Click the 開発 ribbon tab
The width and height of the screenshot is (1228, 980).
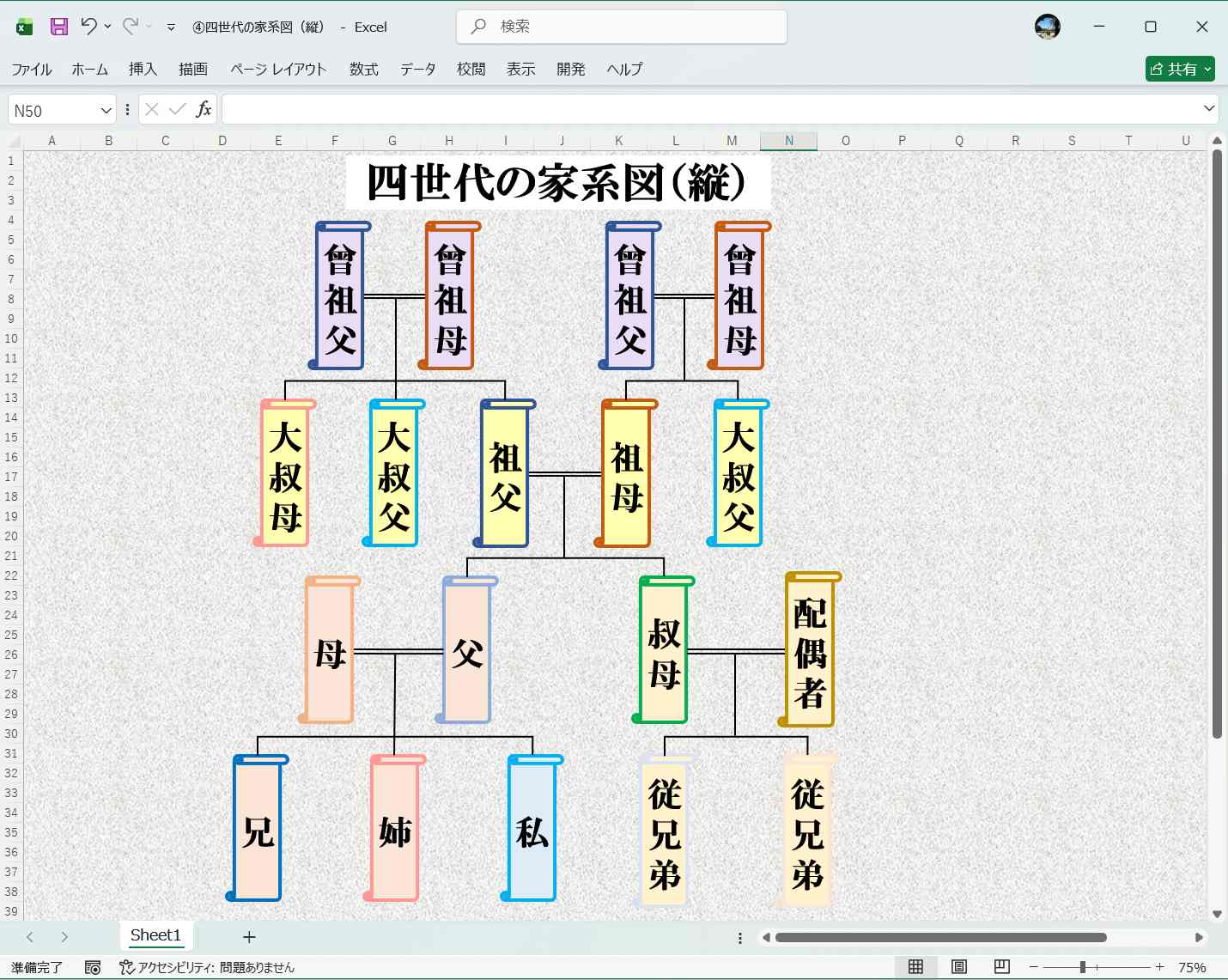point(570,70)
